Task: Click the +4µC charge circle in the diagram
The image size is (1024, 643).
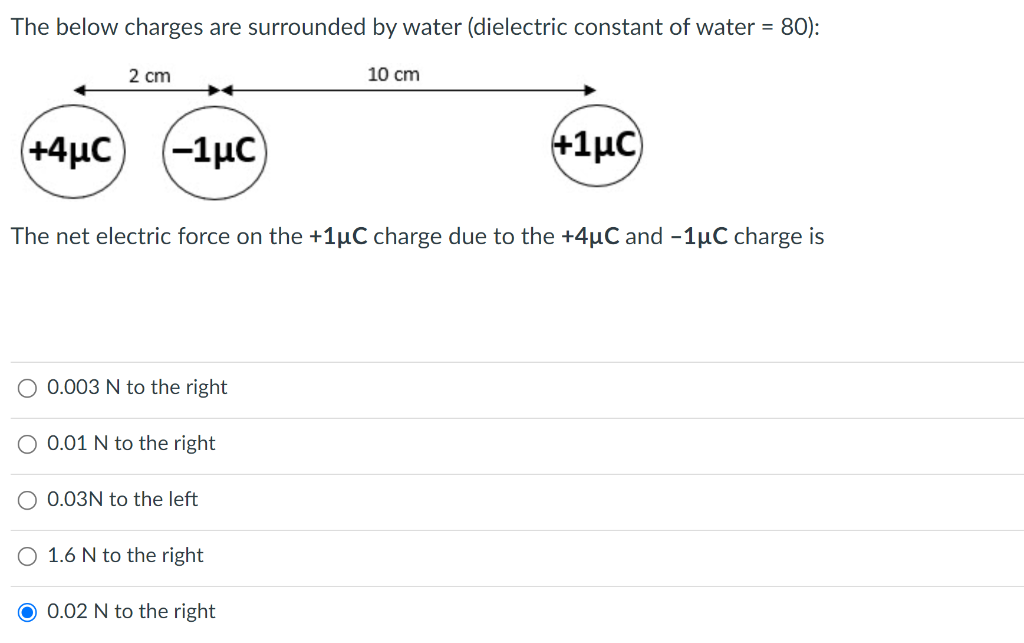Action: pyautogui.click(x=71, y=151)
